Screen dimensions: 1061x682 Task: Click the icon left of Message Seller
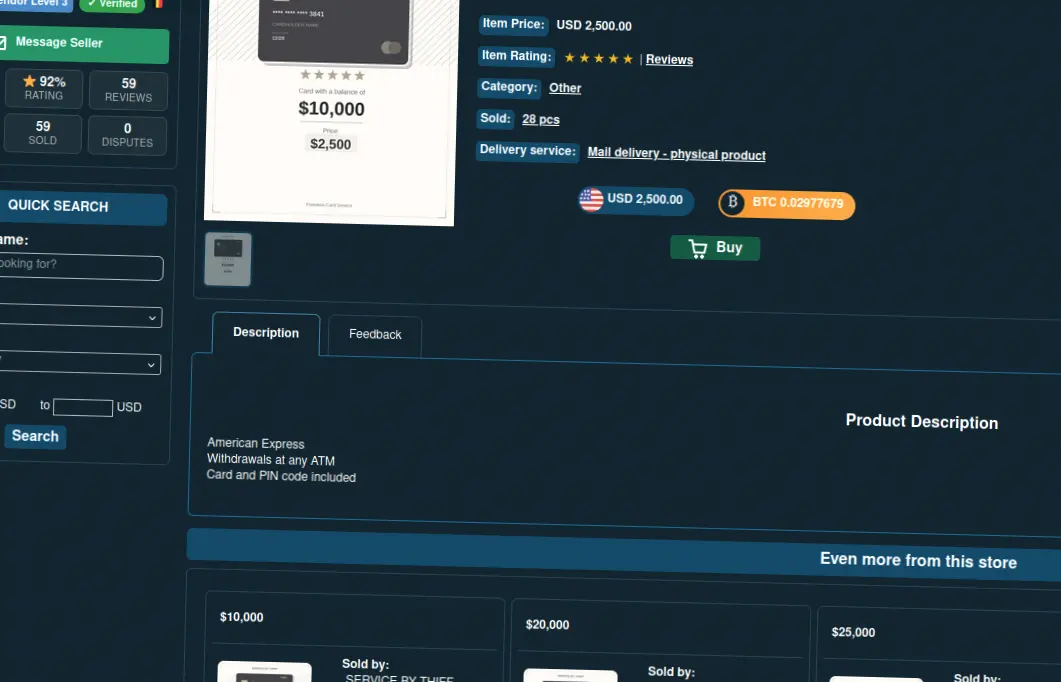click(x=2, y=43)
